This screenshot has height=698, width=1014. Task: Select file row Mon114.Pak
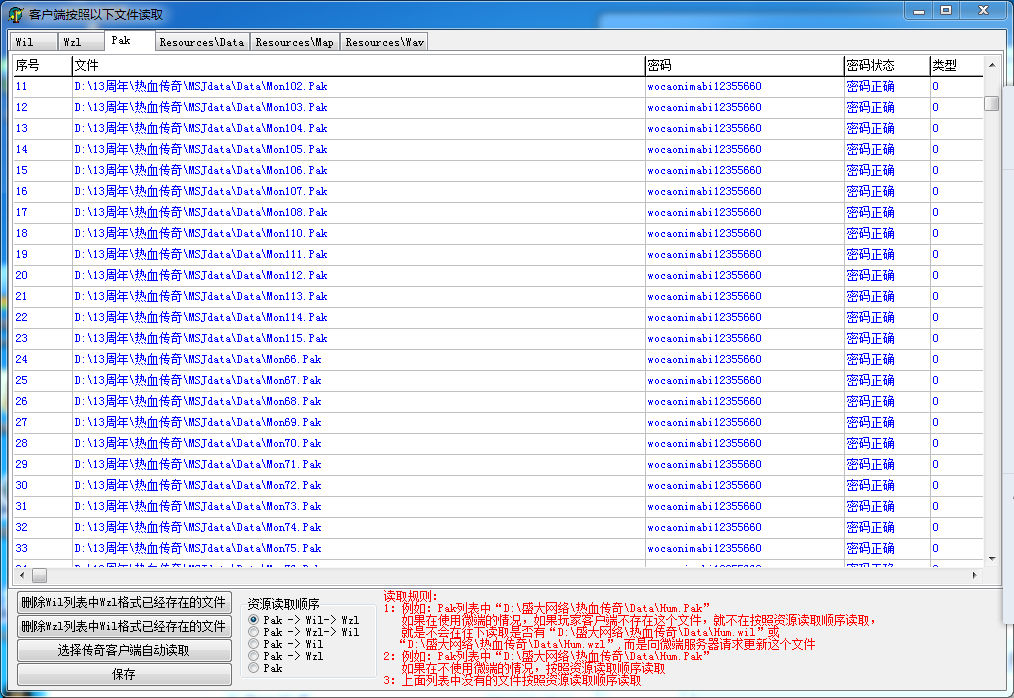tap(498, 318)
